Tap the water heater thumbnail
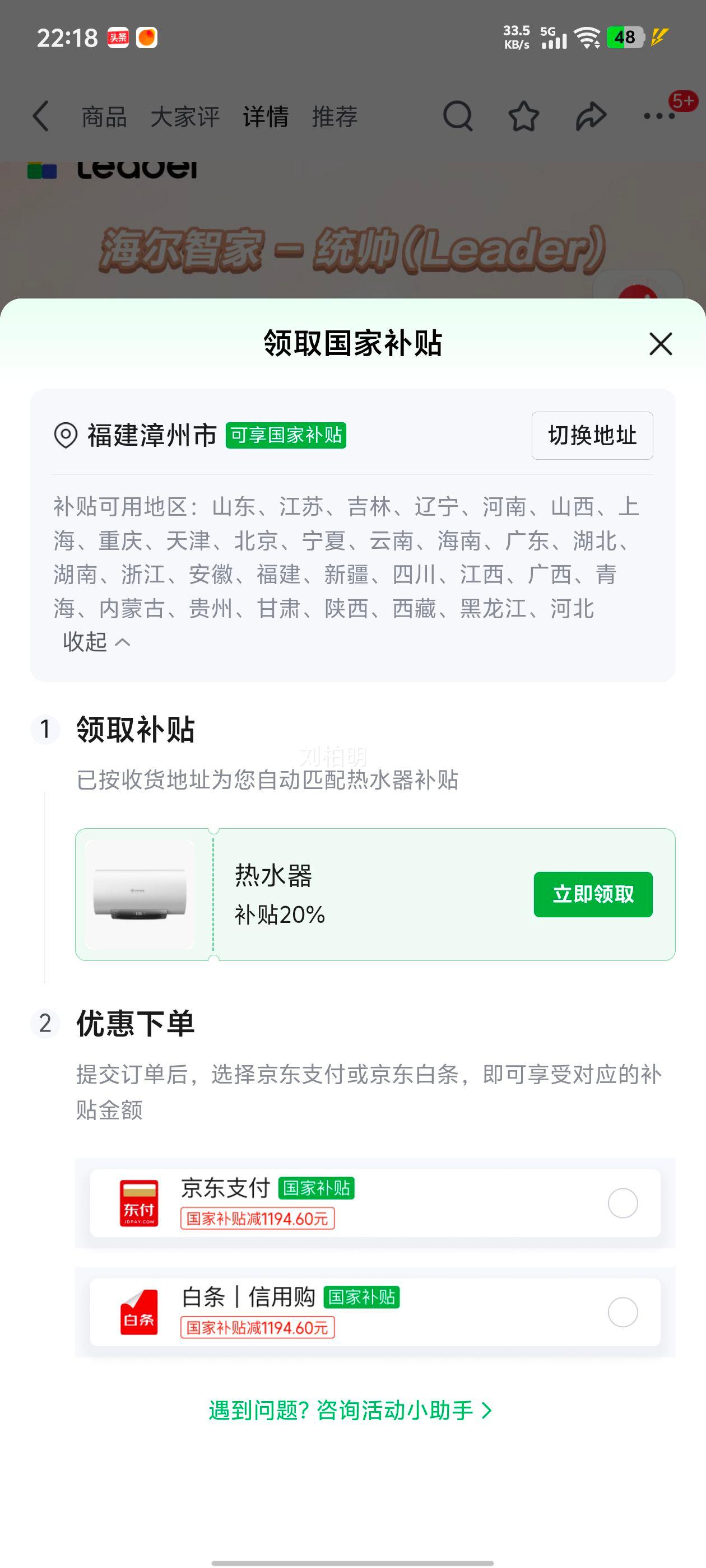Image resolution: width=706 pixels, height=1568 pixels. [140, 894]
